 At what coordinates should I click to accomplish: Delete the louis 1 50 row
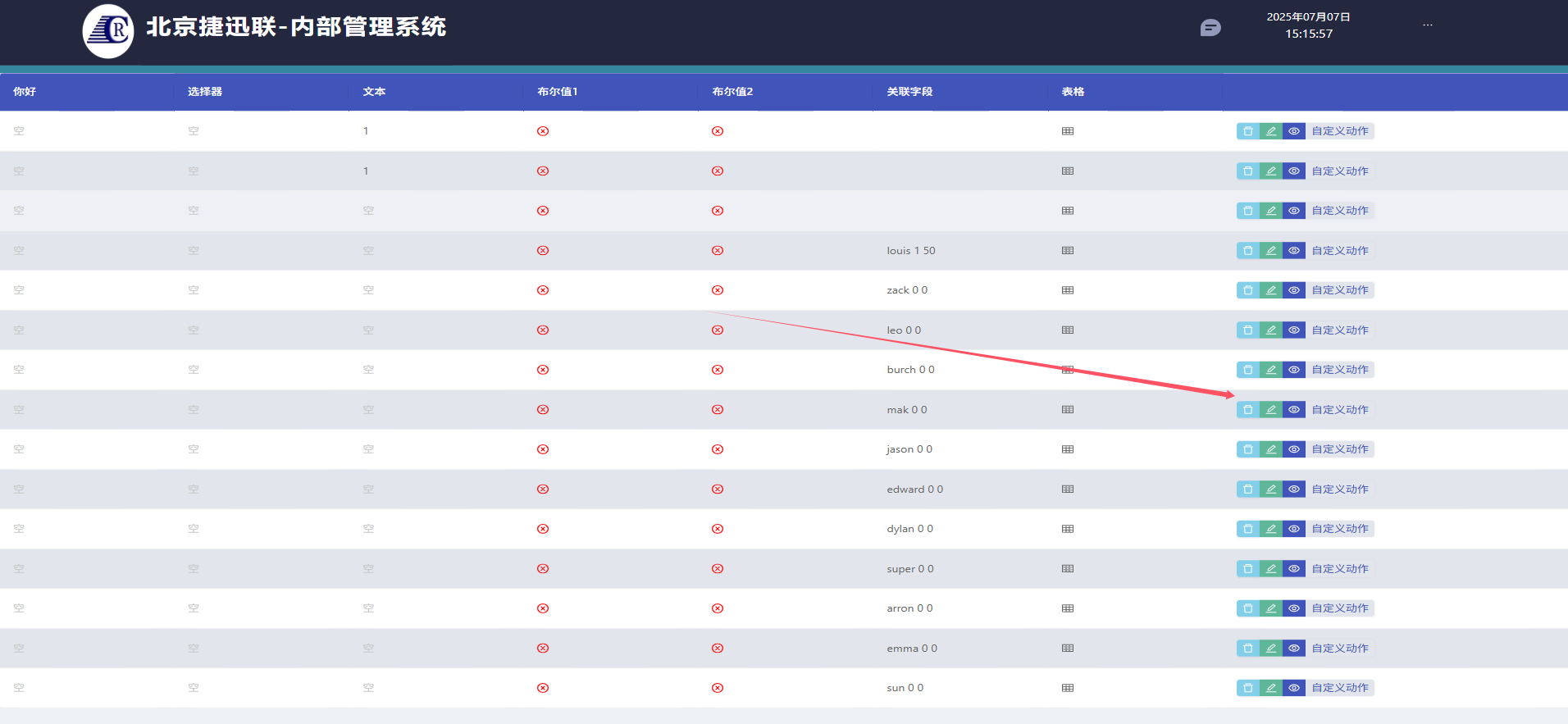tap(1248, 251)
